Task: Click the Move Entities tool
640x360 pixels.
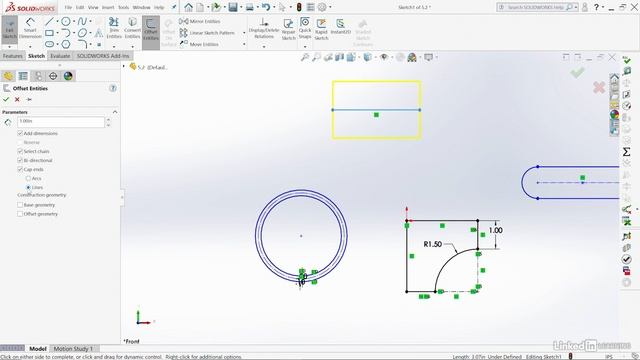Action: 199,44
